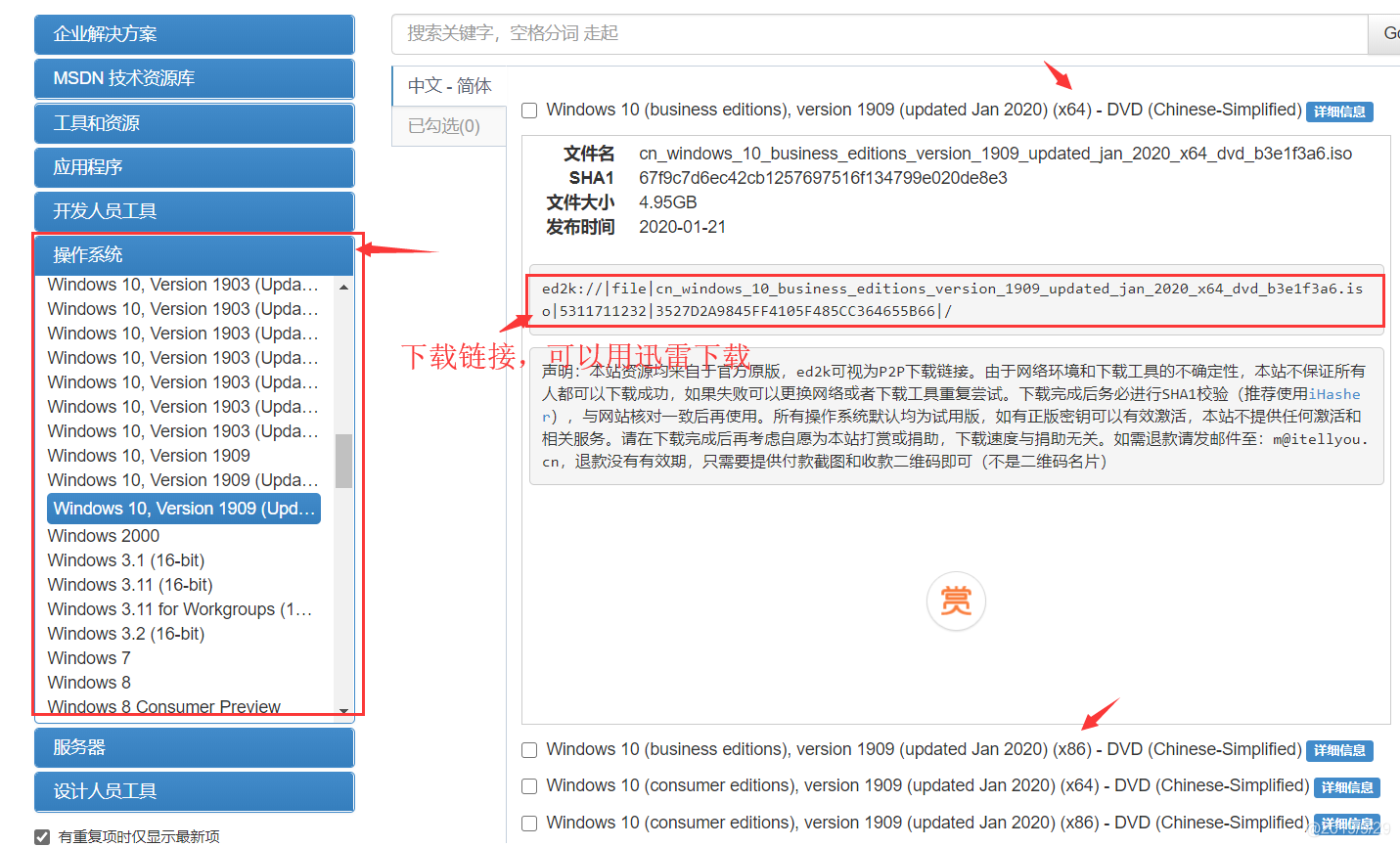The width and height of the screenshot is (1400, 847).
Task: Expand the 工具和资源 section
Action: click(194, 123)
